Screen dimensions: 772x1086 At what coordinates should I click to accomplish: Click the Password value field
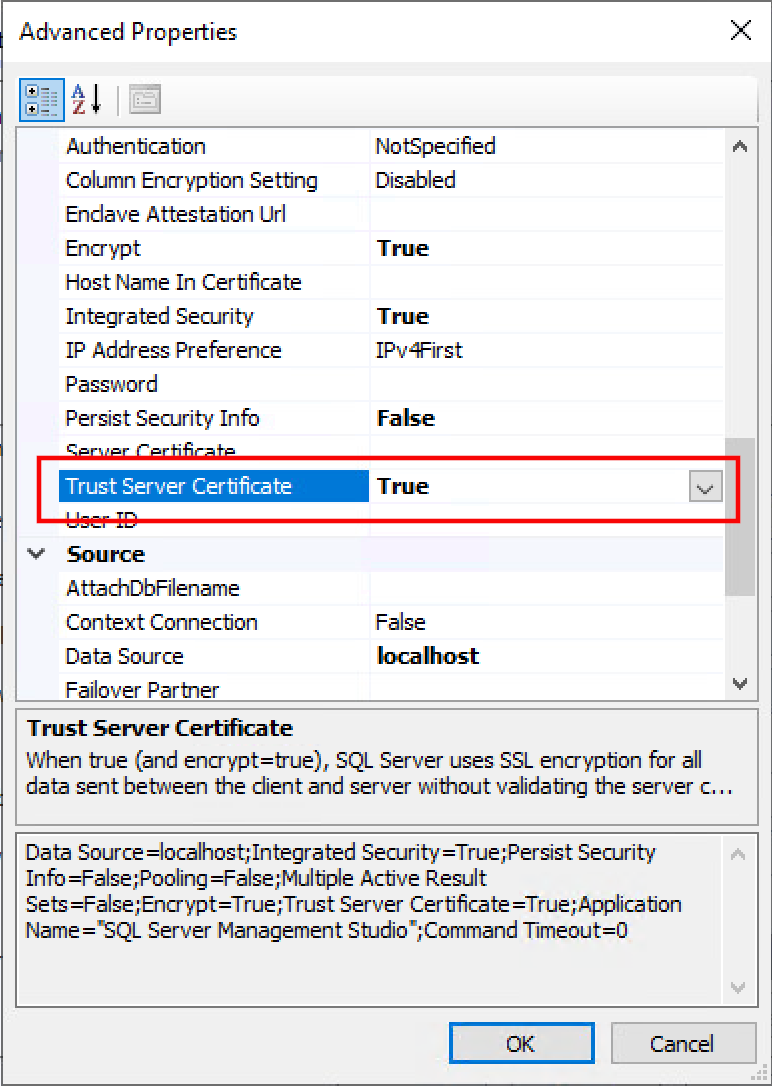546,384
